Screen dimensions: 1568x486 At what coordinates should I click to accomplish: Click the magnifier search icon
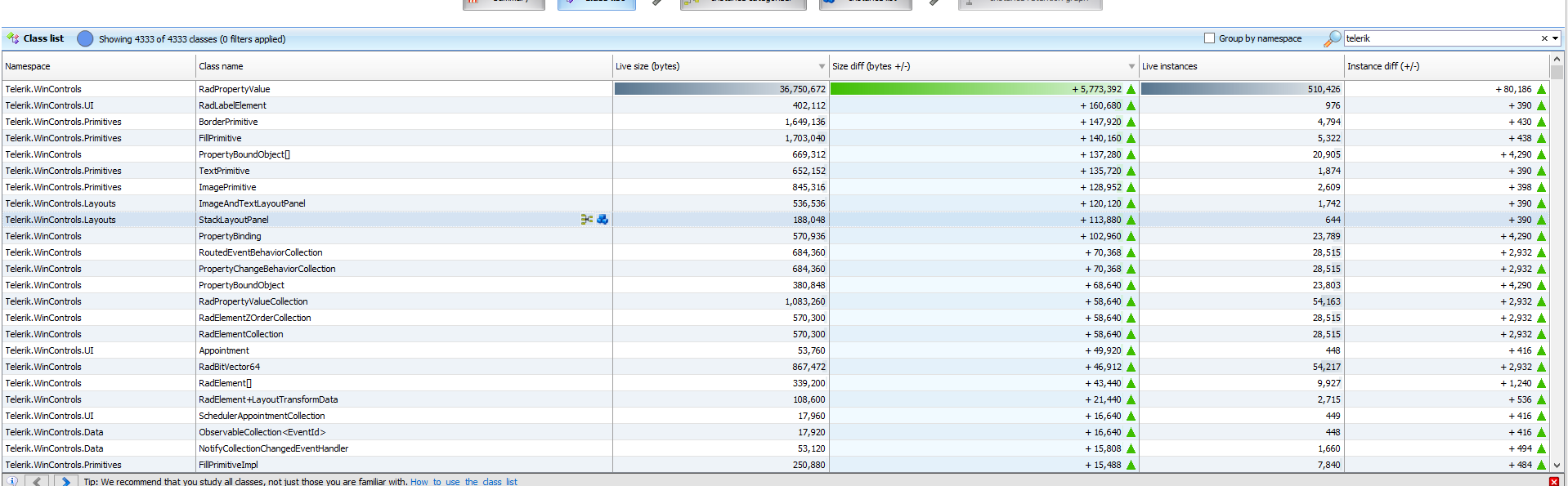(1333, 38)
